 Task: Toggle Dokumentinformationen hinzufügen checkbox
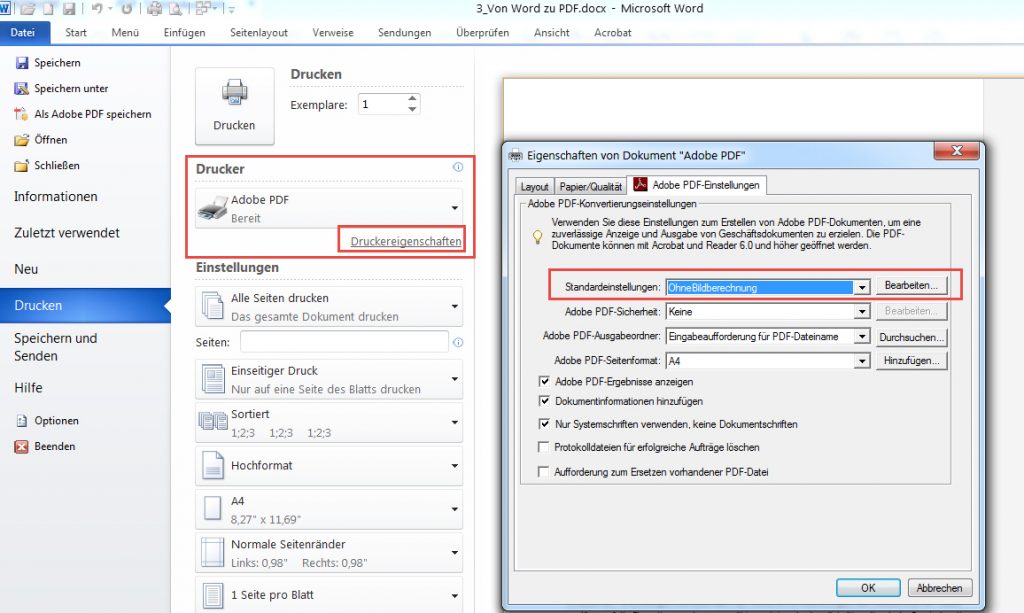(x=544, y=401)
